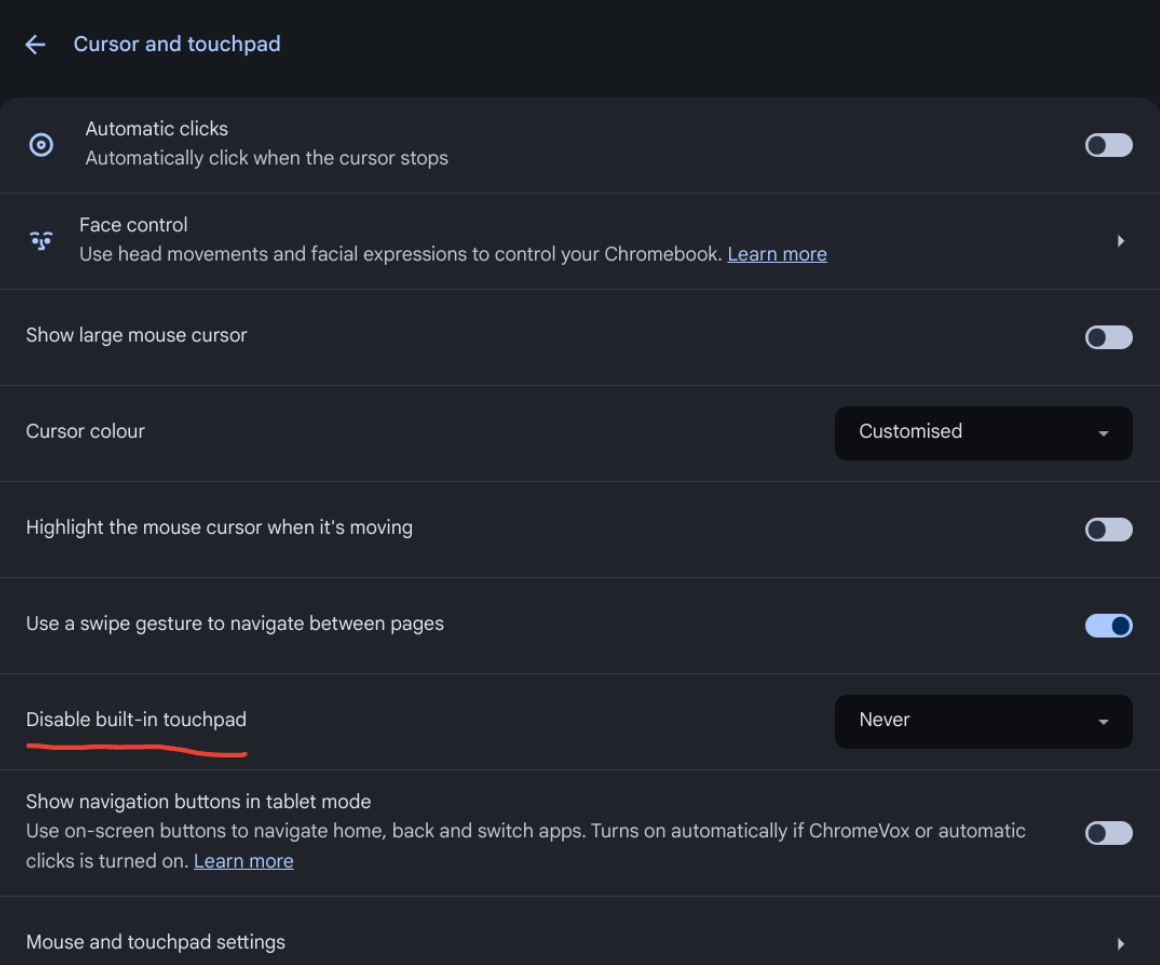Open the Cursor colour dropdown
The width and height of the screenshot is (1160, 965).
(x=982, y=433)
